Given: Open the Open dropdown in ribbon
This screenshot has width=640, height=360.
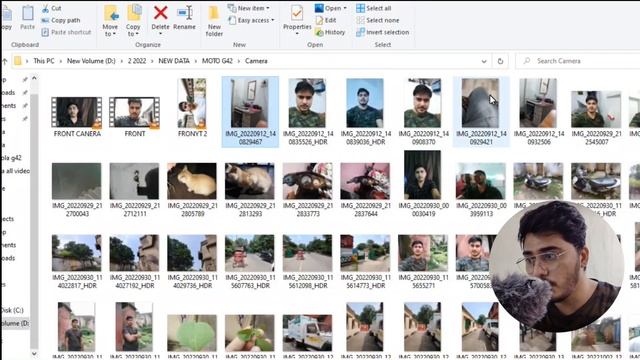Looking at the screenshot, I should pos(331,8).
